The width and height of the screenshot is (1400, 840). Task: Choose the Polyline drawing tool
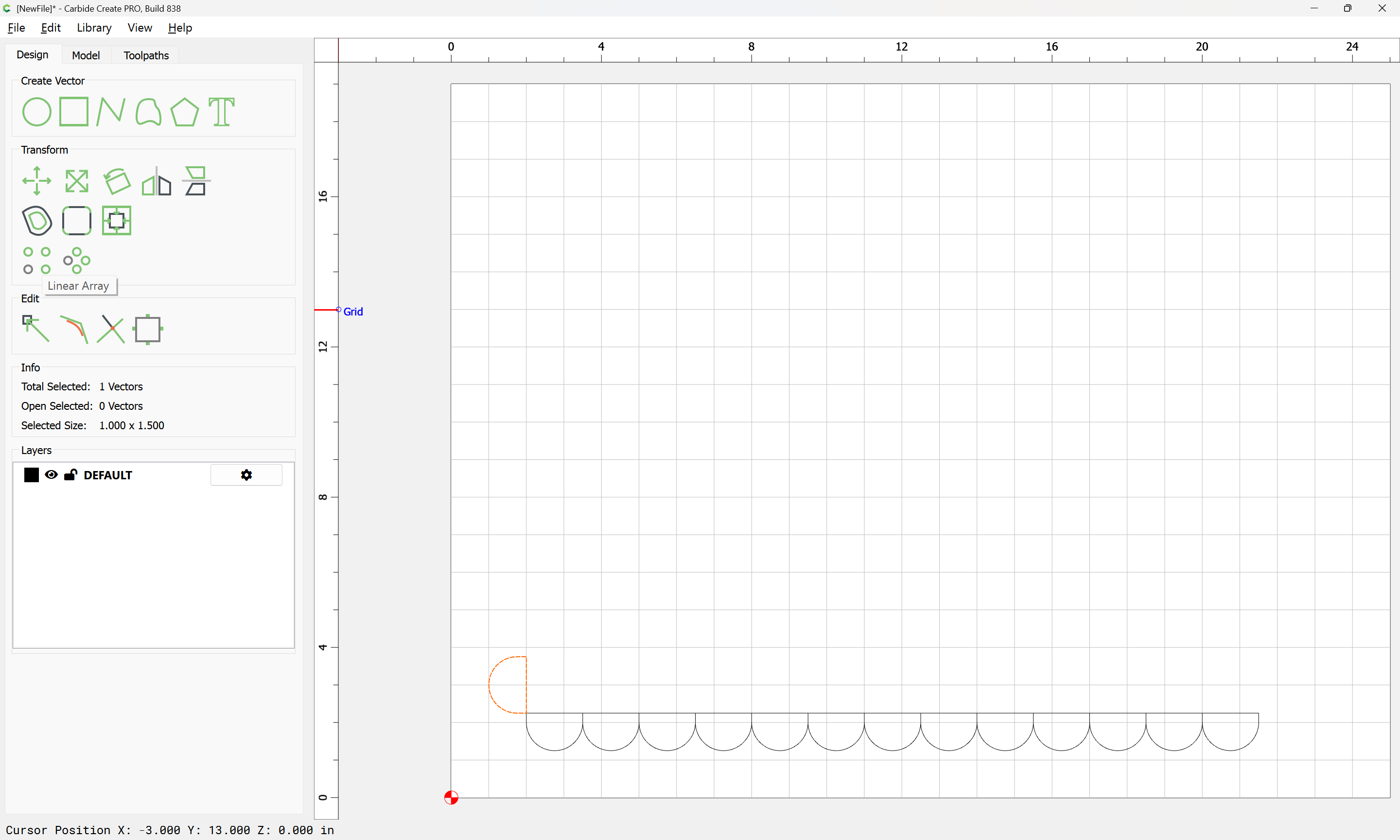click(110, 111)
